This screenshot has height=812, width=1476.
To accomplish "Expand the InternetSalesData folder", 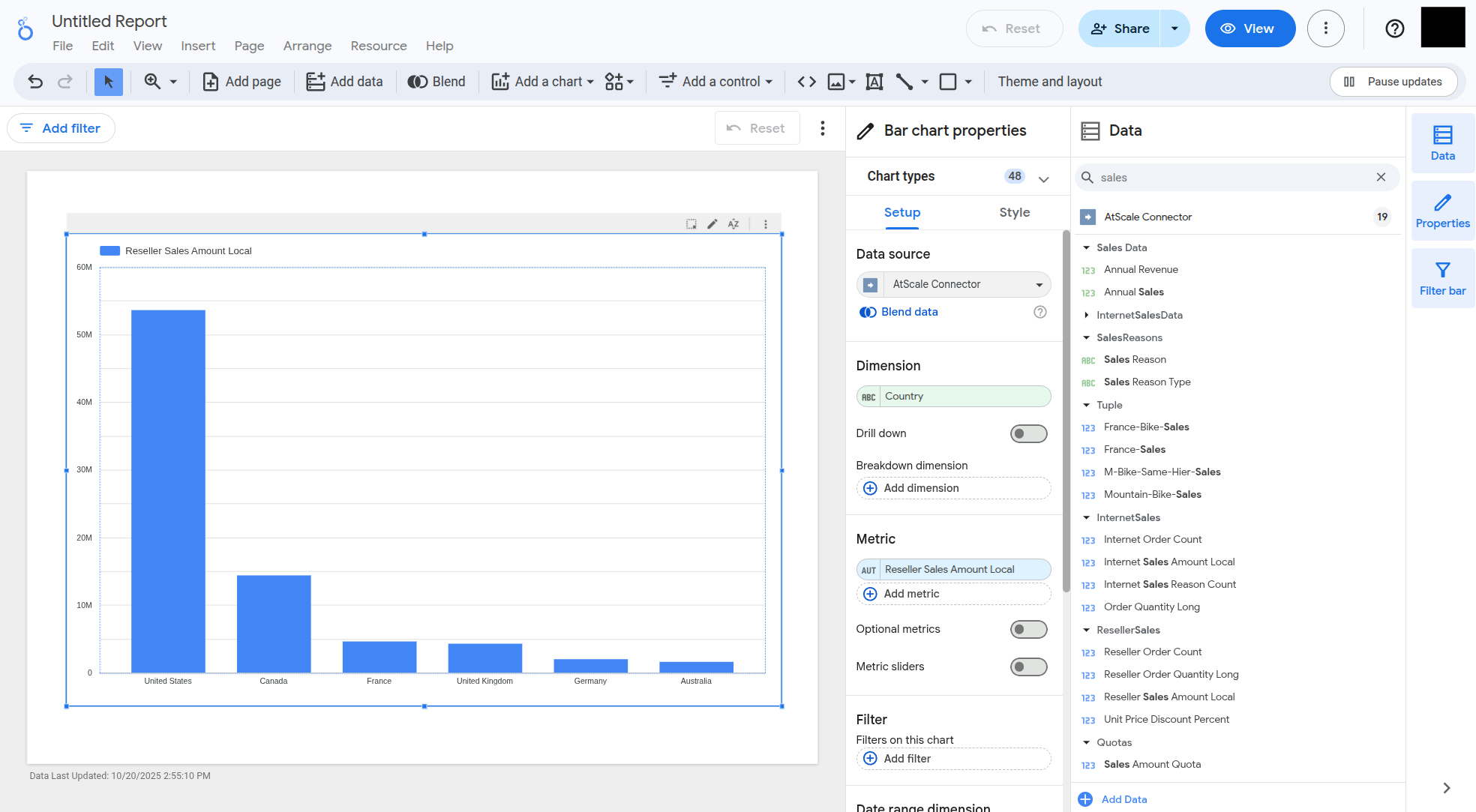I will point(1087,315).
